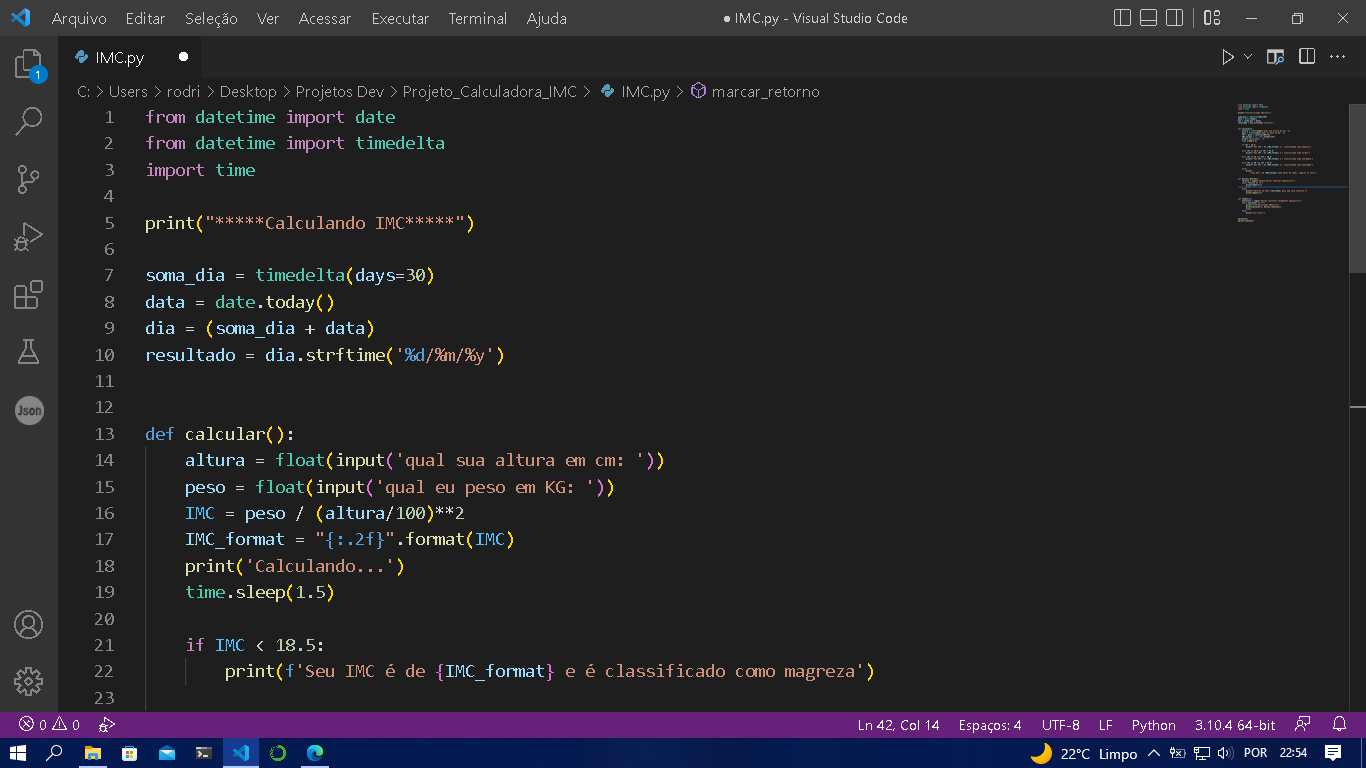Viewport: 1366px width, 768px height.
Task: Open the Ver menu
Action: pos(267,18)
